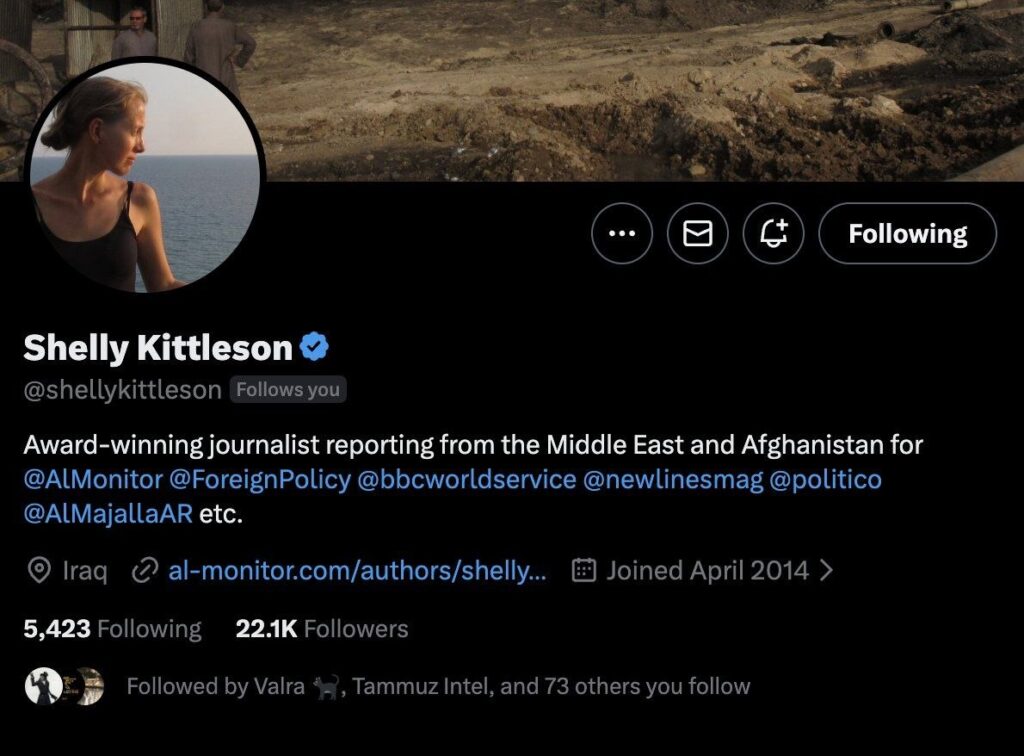Visit the @bbcworldservice mention
Screen dimensions: 1024x756
tap(466, 480)
